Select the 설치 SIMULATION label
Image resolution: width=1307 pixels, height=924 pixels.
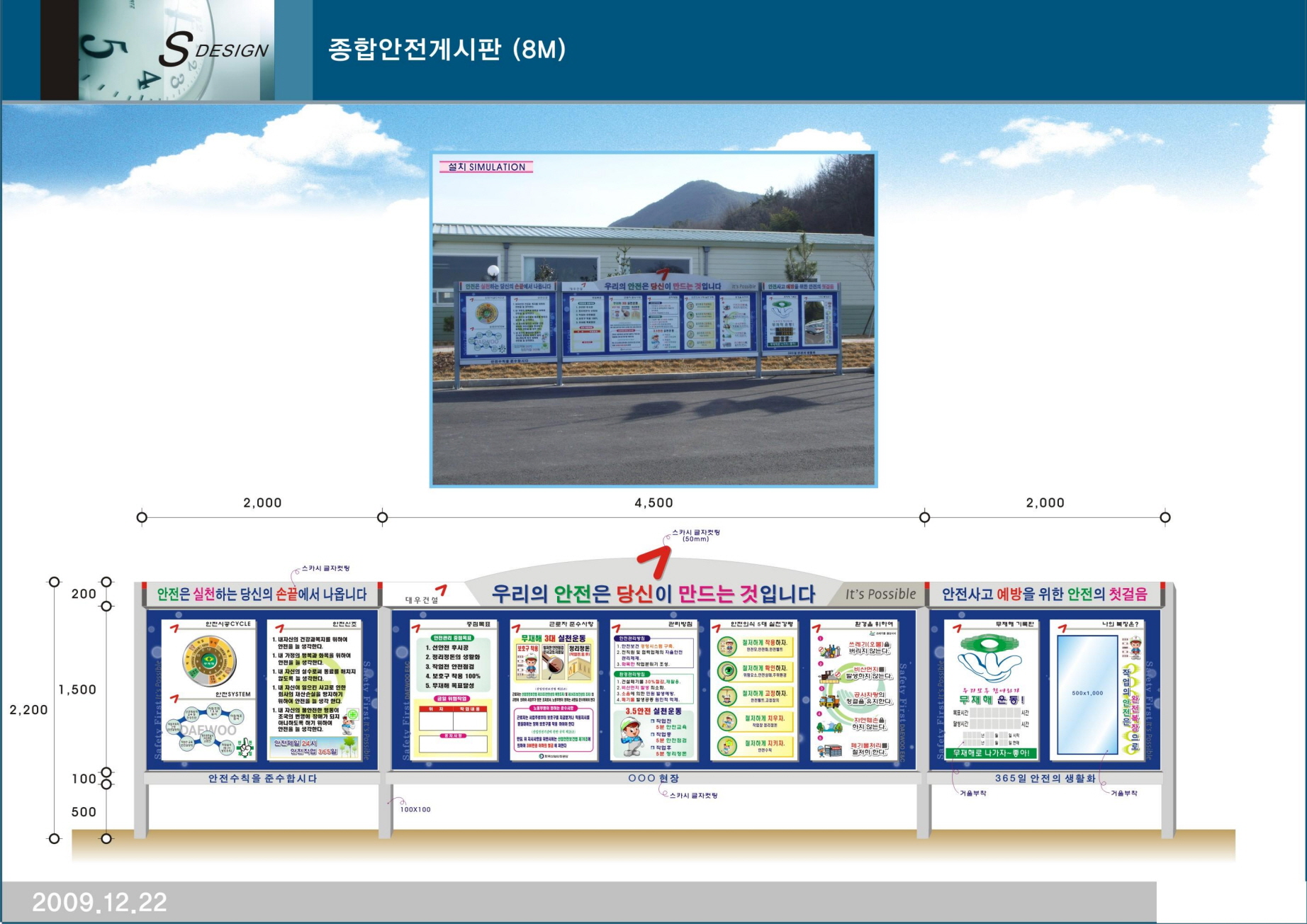pos(486,167)
